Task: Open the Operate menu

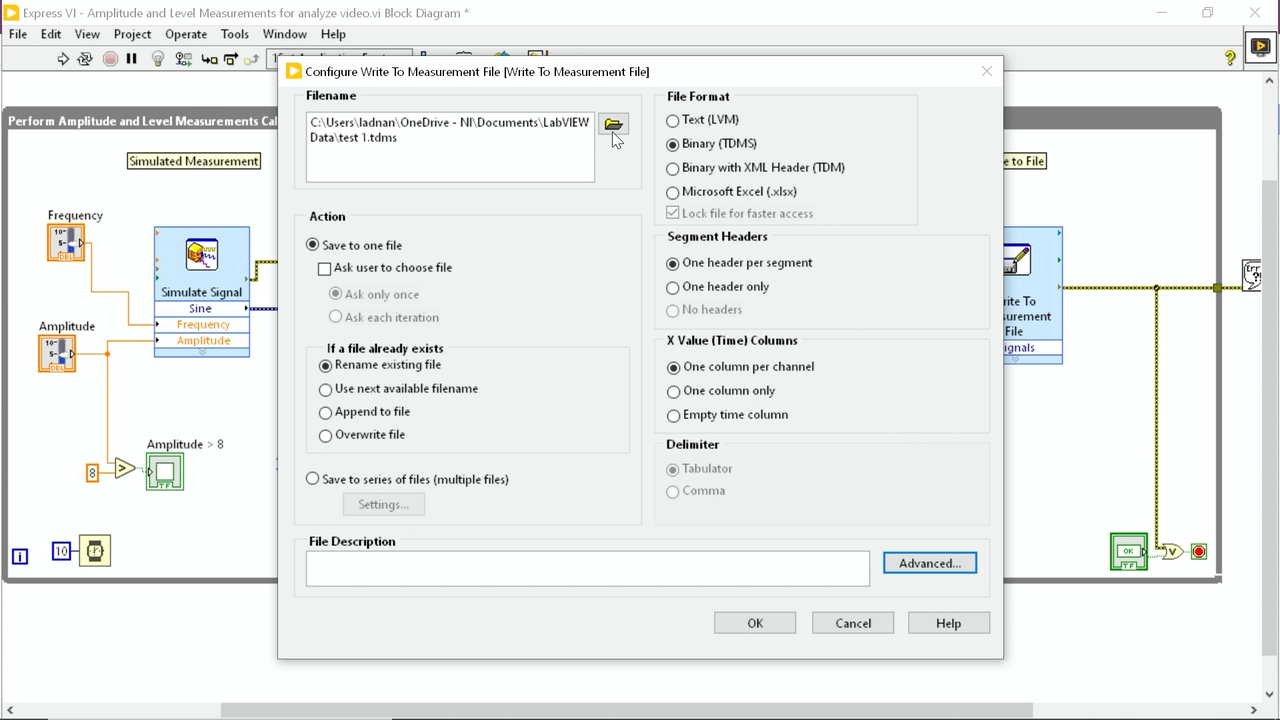Action: 186,34
